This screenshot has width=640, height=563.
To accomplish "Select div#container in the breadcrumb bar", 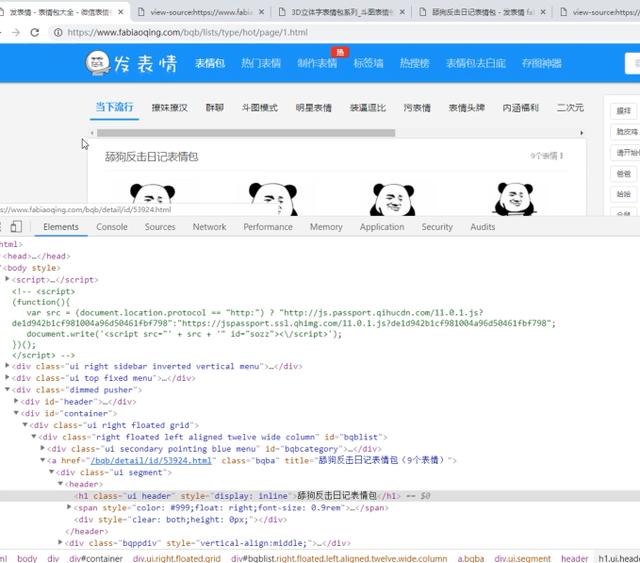I will tap(96, 558).
